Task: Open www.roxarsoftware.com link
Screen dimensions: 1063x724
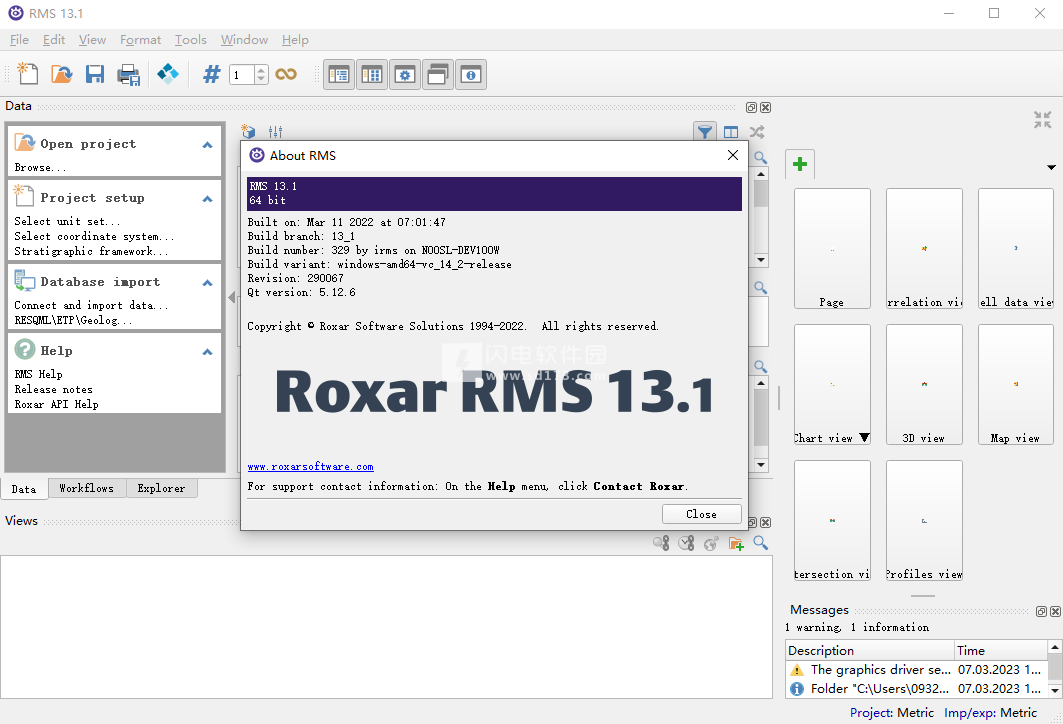Action: (x=310, y=466)
